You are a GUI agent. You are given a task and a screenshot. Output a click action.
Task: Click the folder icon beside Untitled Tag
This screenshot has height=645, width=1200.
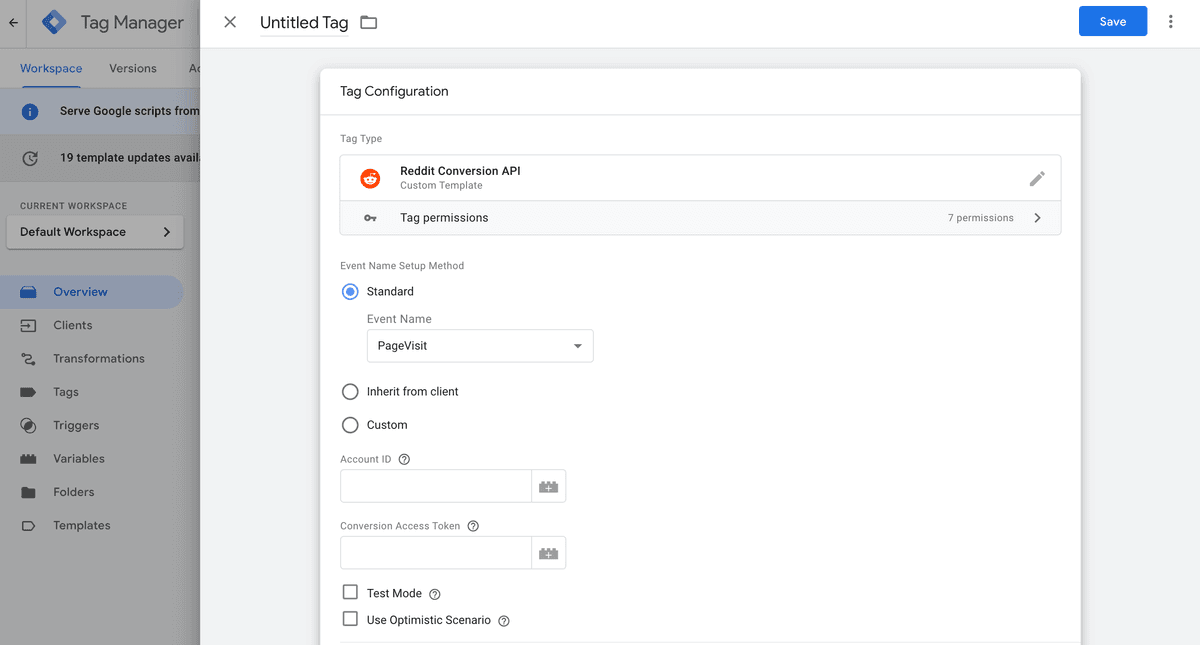point(368,22)
